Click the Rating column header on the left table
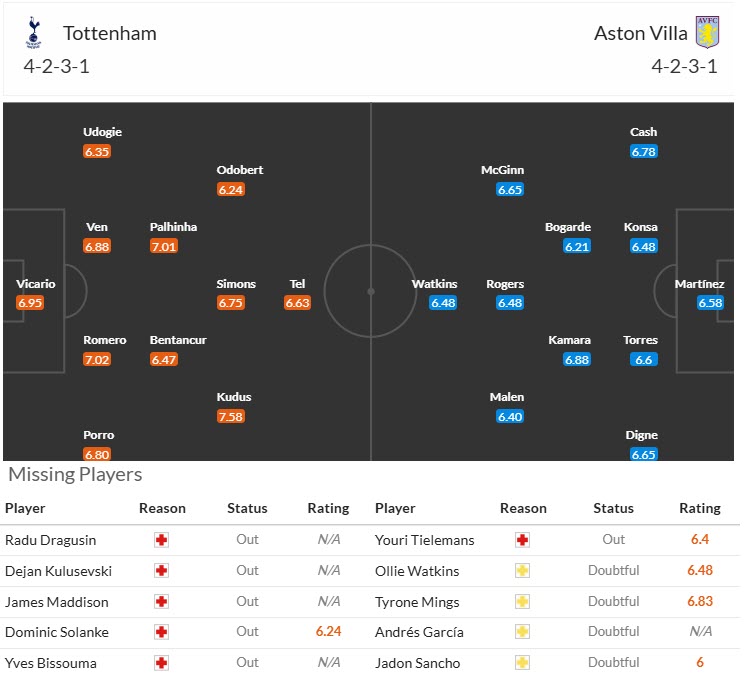748x685 pixels. coord(328,508)
